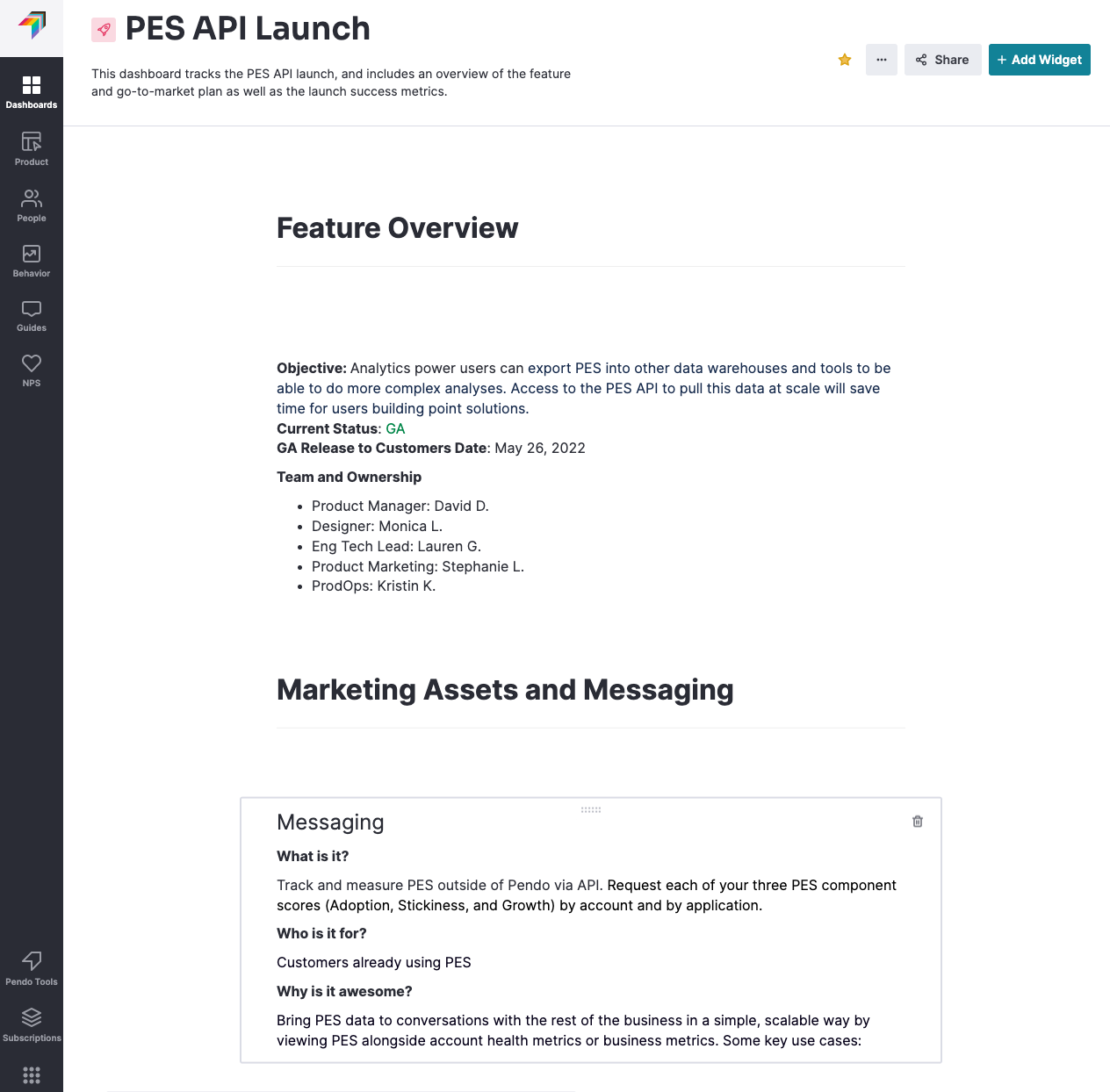Click the What is it? subheading
Screen dimensions: 1110x1092
tap(313, 856)
